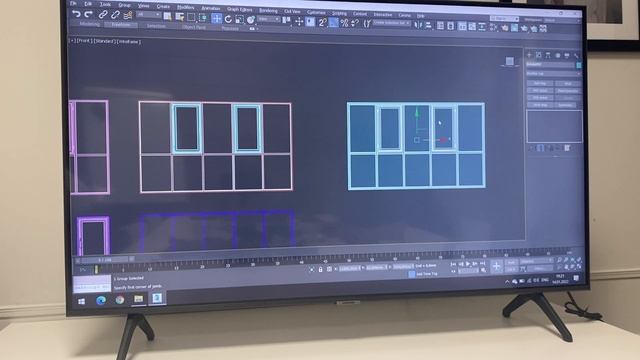Choose the Rectangular Selection Region icon
Screen dimensions: 640x360
point(191,17)
